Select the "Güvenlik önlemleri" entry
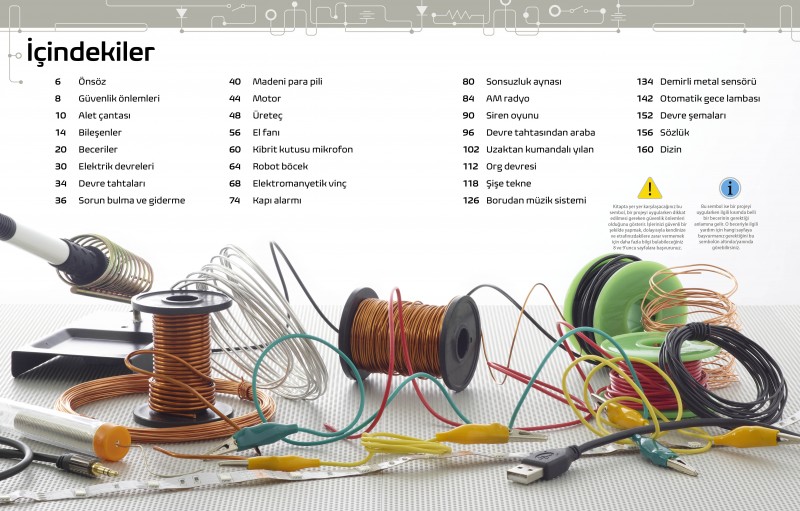 point(119,98)
